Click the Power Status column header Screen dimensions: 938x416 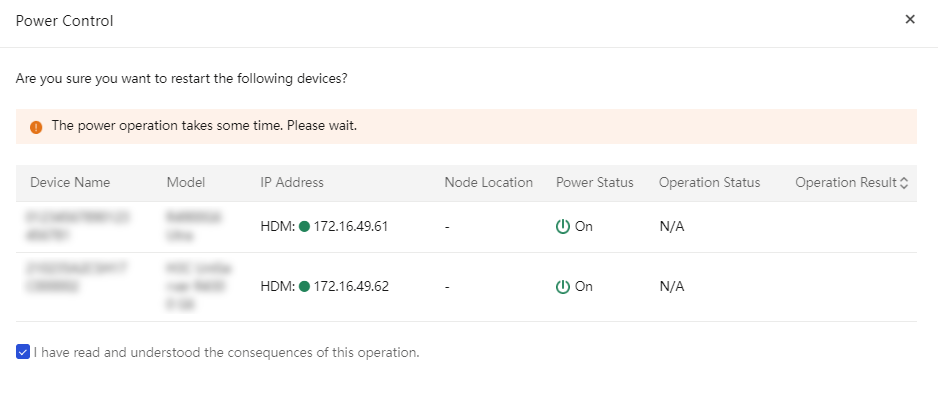[x=595, y=183]
